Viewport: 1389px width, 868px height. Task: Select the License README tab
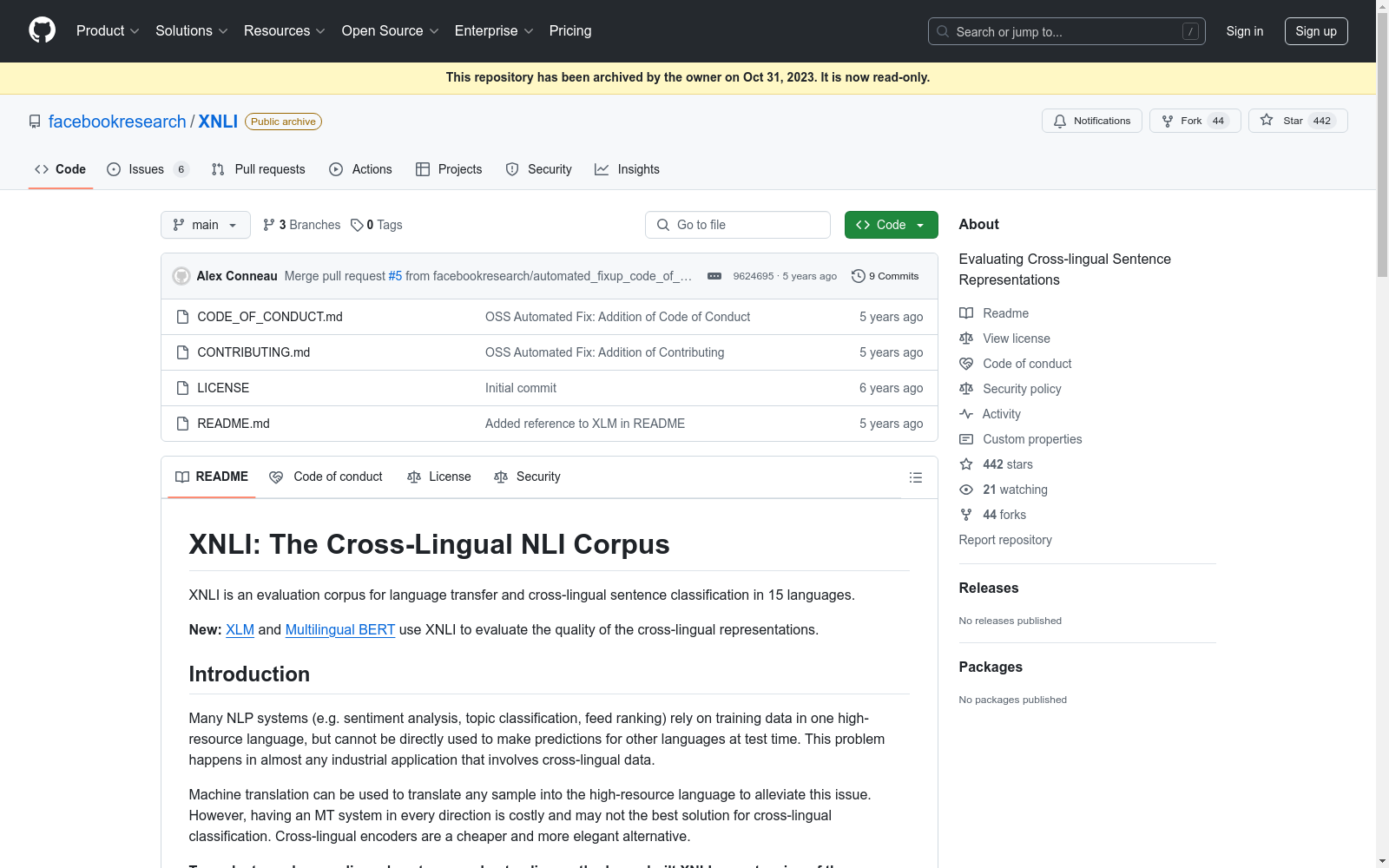tap(439, 477)
